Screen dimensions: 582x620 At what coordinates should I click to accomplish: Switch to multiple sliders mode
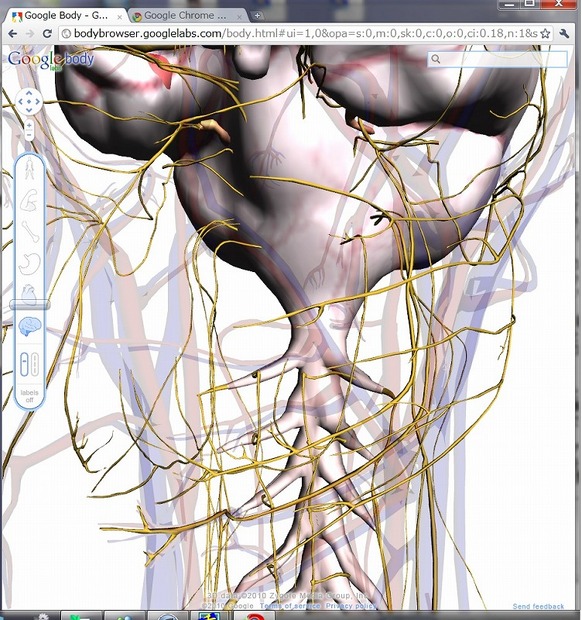pos(35,364)
